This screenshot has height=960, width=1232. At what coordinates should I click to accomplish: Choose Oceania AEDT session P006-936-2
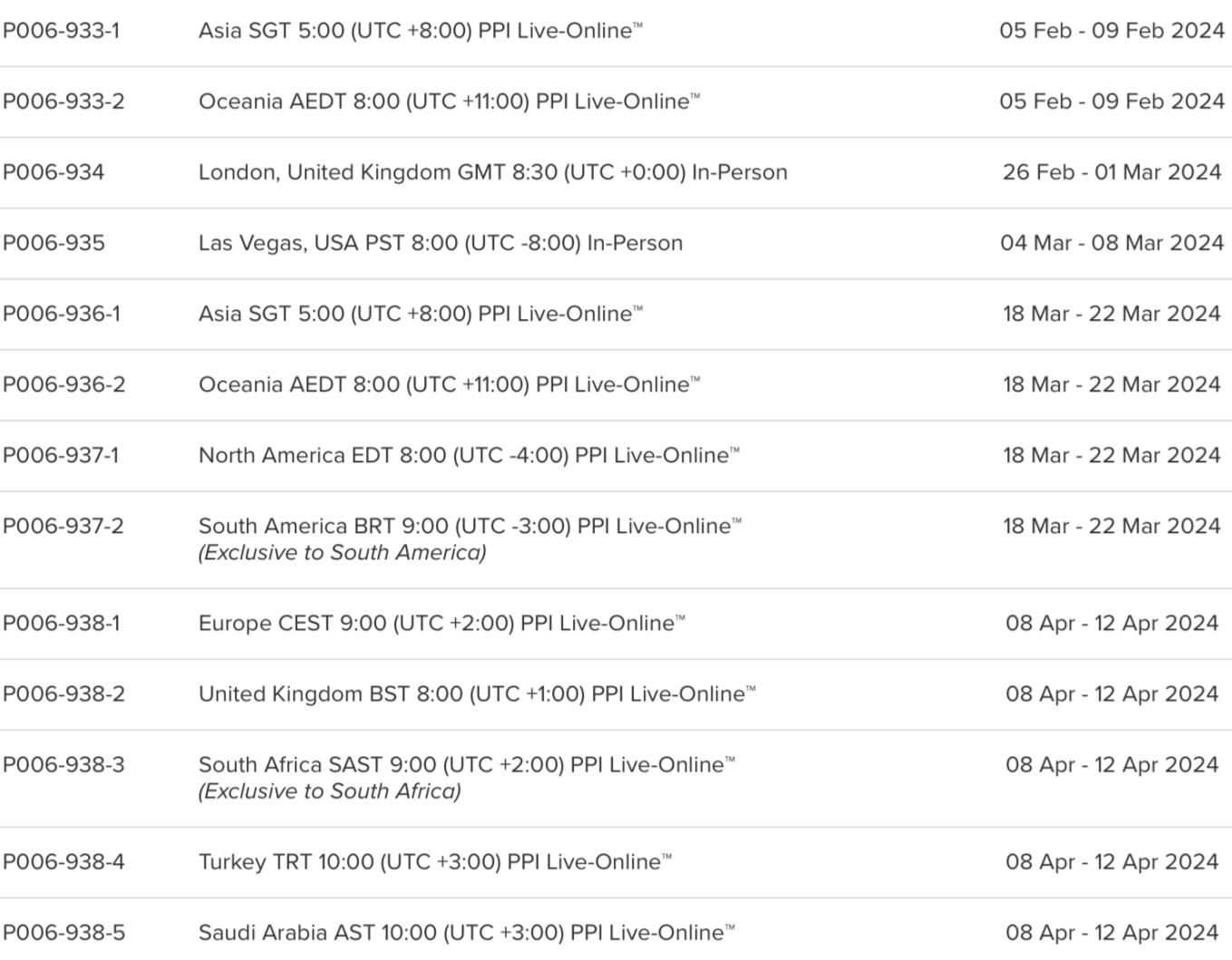pyautogui.click(x=450, y=384)
